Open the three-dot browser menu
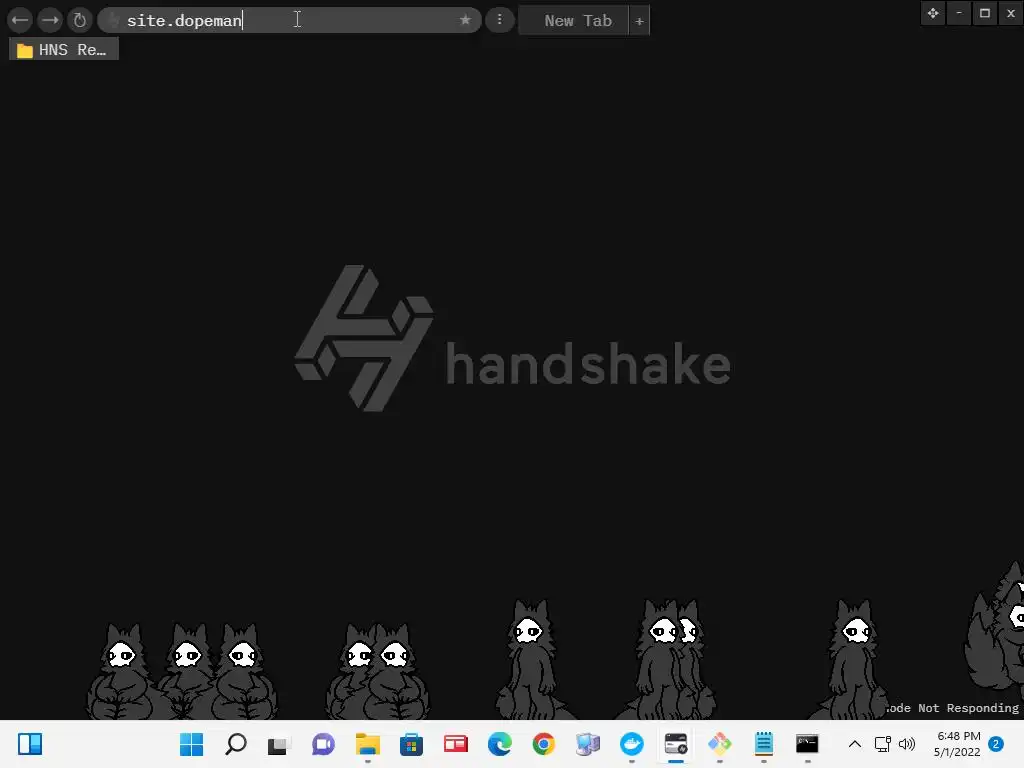 click(500, 20)
